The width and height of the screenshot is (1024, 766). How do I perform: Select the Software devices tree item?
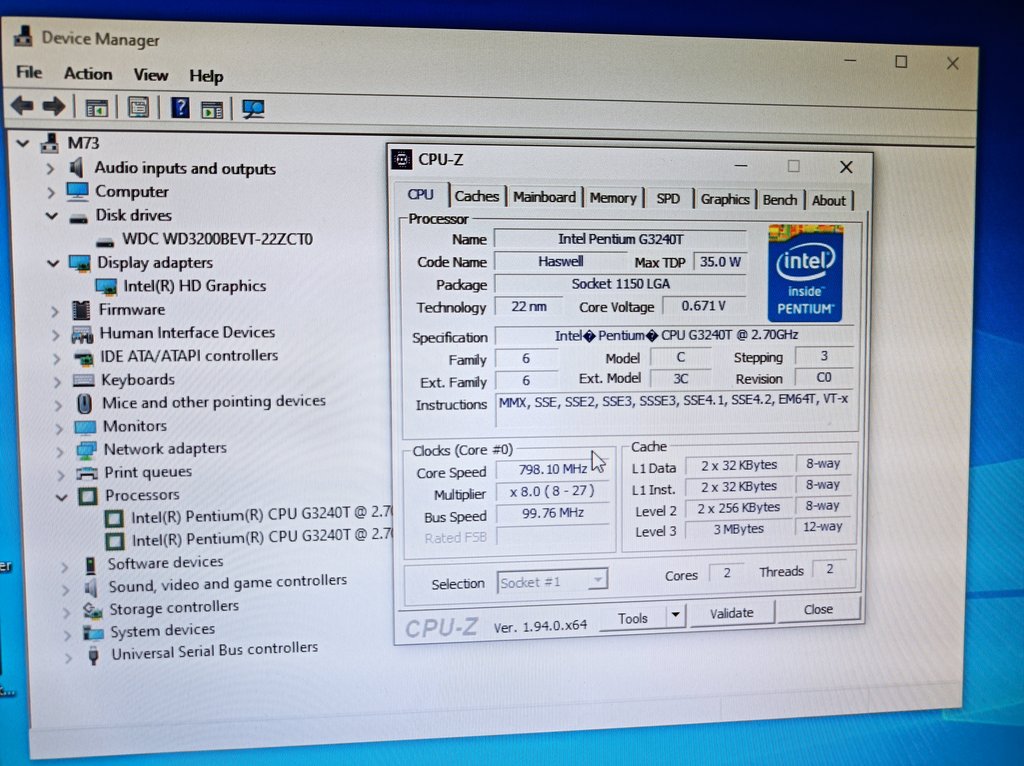pos(165,562)
